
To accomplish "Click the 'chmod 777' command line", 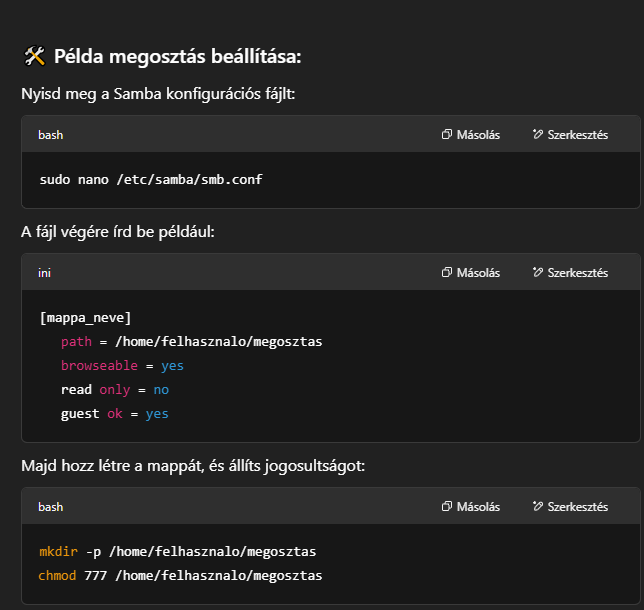I will pos(180,575).
